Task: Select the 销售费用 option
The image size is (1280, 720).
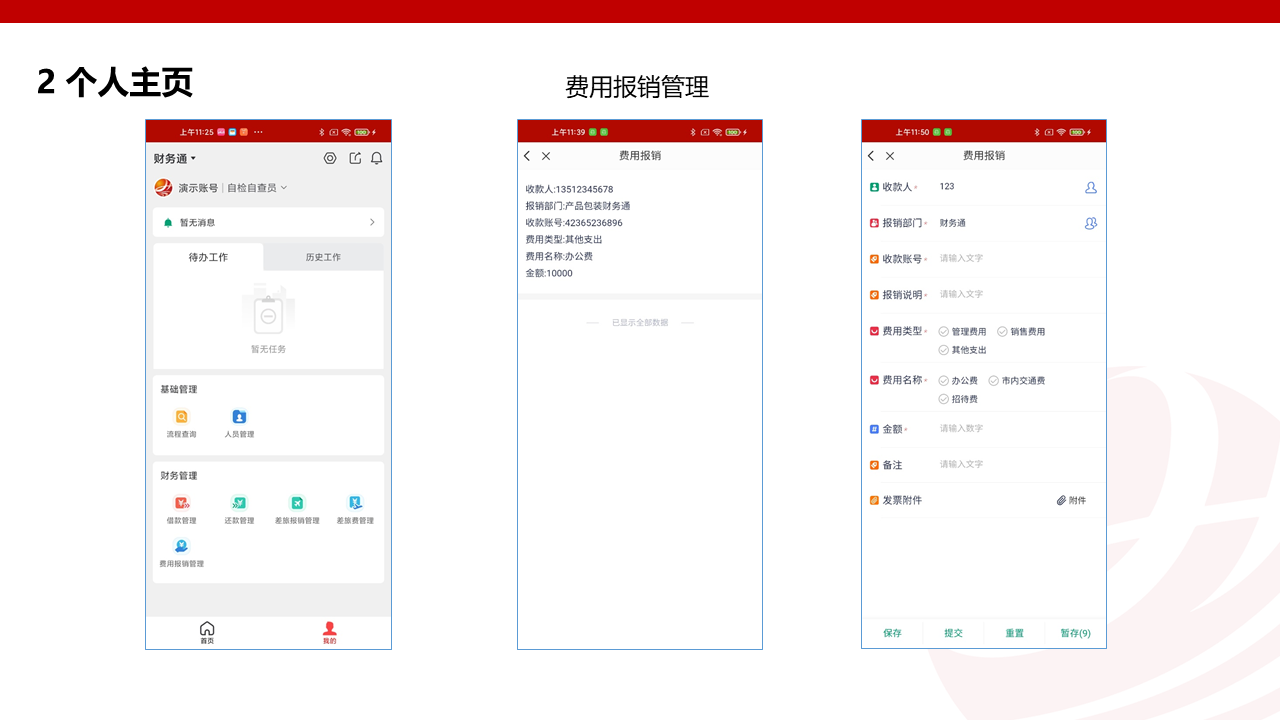Action: [x=1021, y=332]
